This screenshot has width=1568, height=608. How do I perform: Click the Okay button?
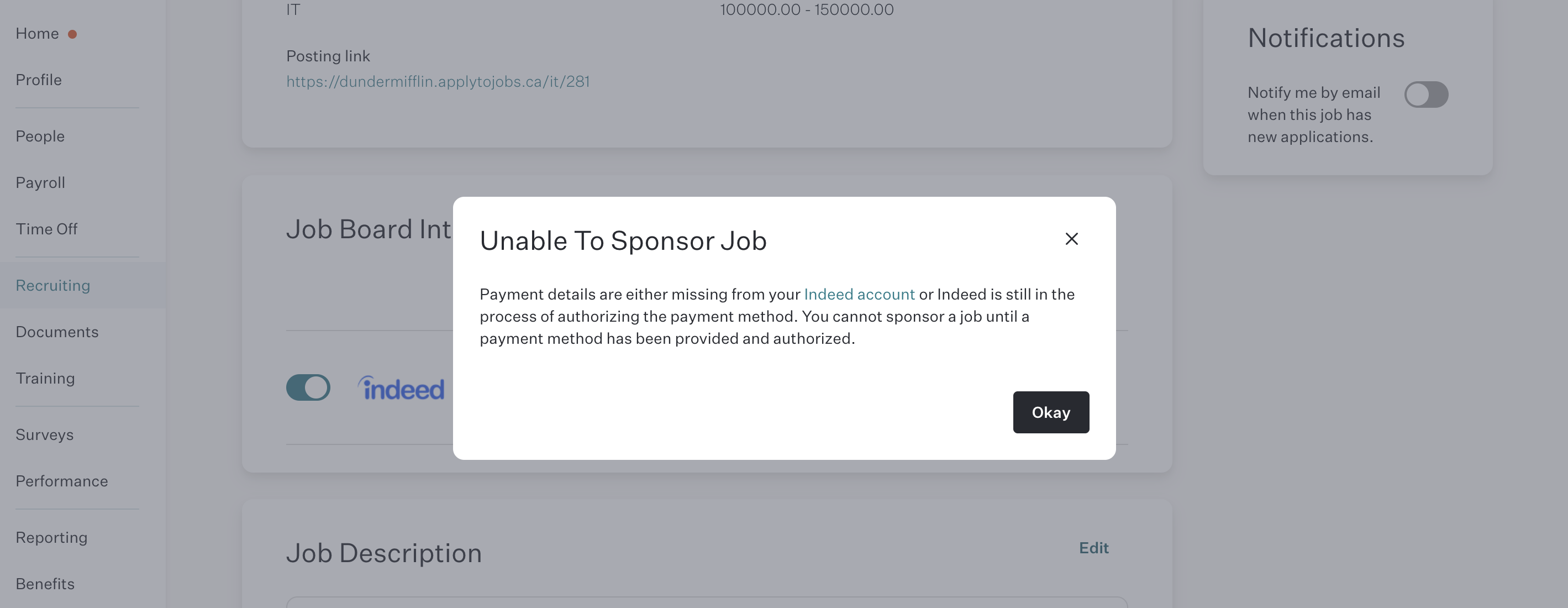(1051, 412)
